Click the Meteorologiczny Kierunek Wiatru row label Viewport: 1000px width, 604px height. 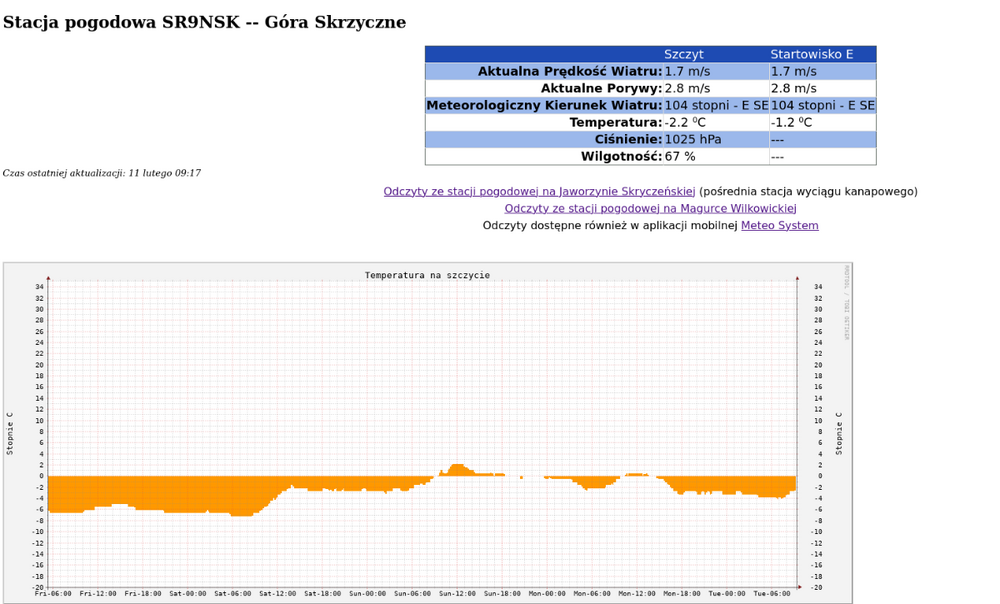[x=544, y=106]
